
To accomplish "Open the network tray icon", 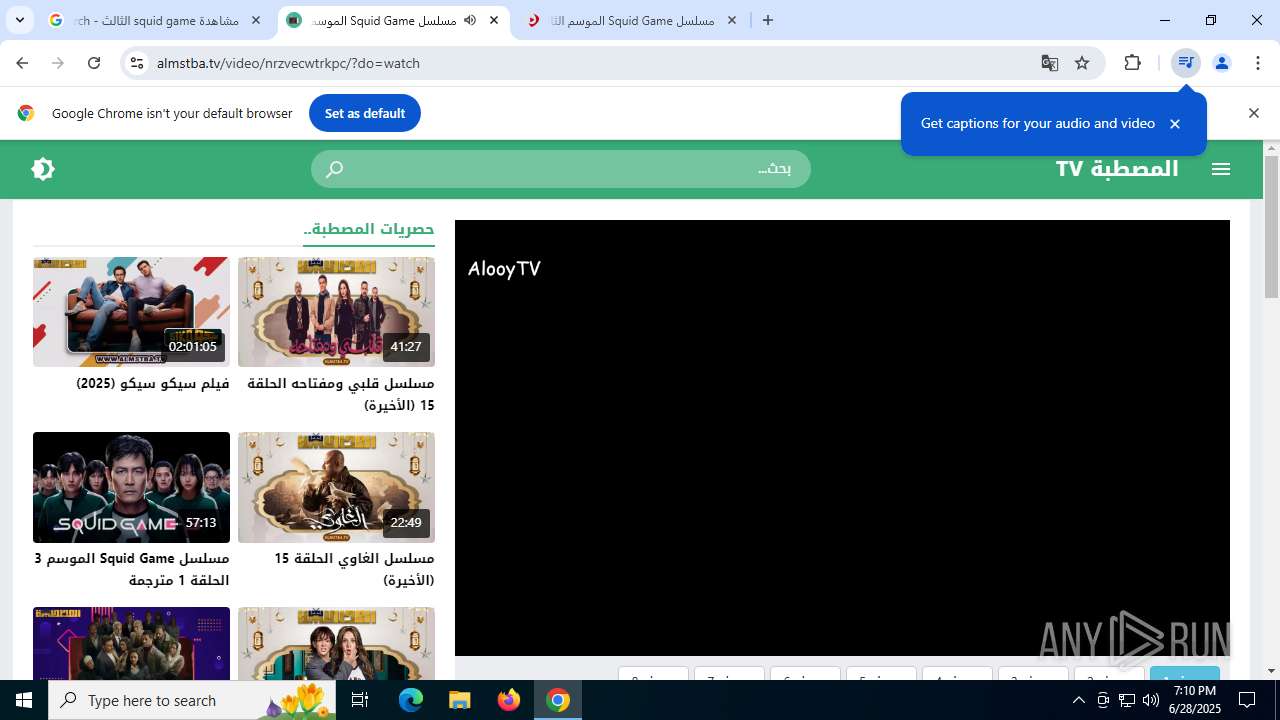I will pyautogui.click(x=1126, y=700).
